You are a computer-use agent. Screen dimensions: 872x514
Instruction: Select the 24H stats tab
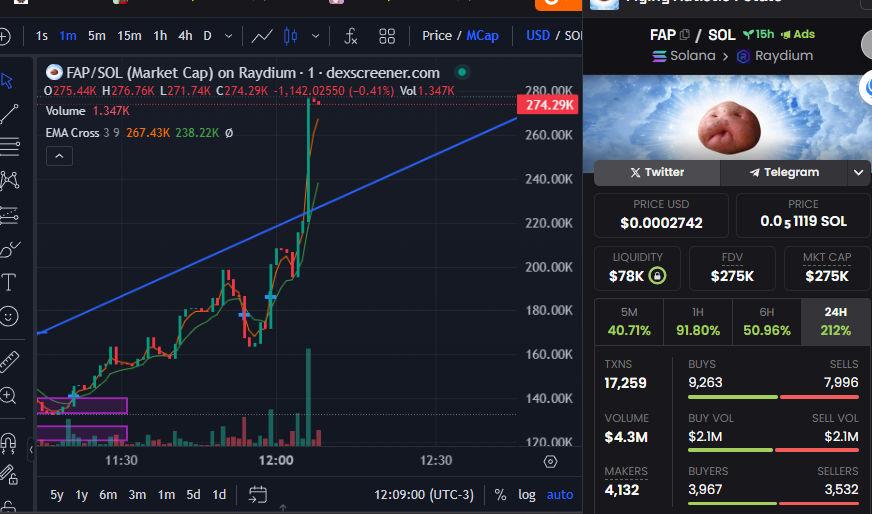click(836, 322)
